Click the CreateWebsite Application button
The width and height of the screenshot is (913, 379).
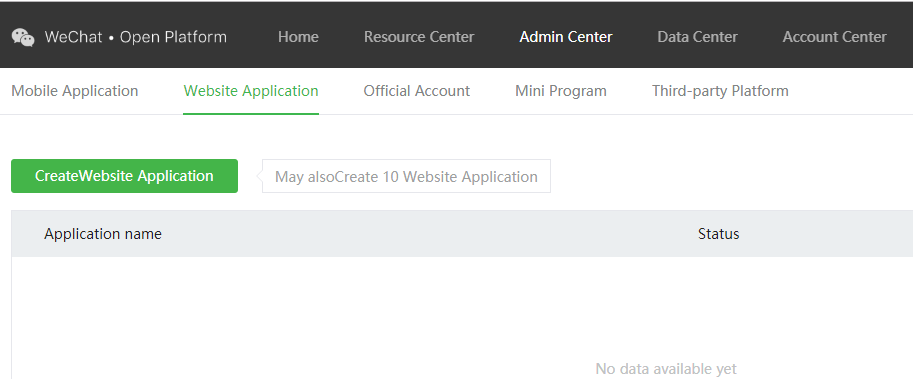click(125, 176)
